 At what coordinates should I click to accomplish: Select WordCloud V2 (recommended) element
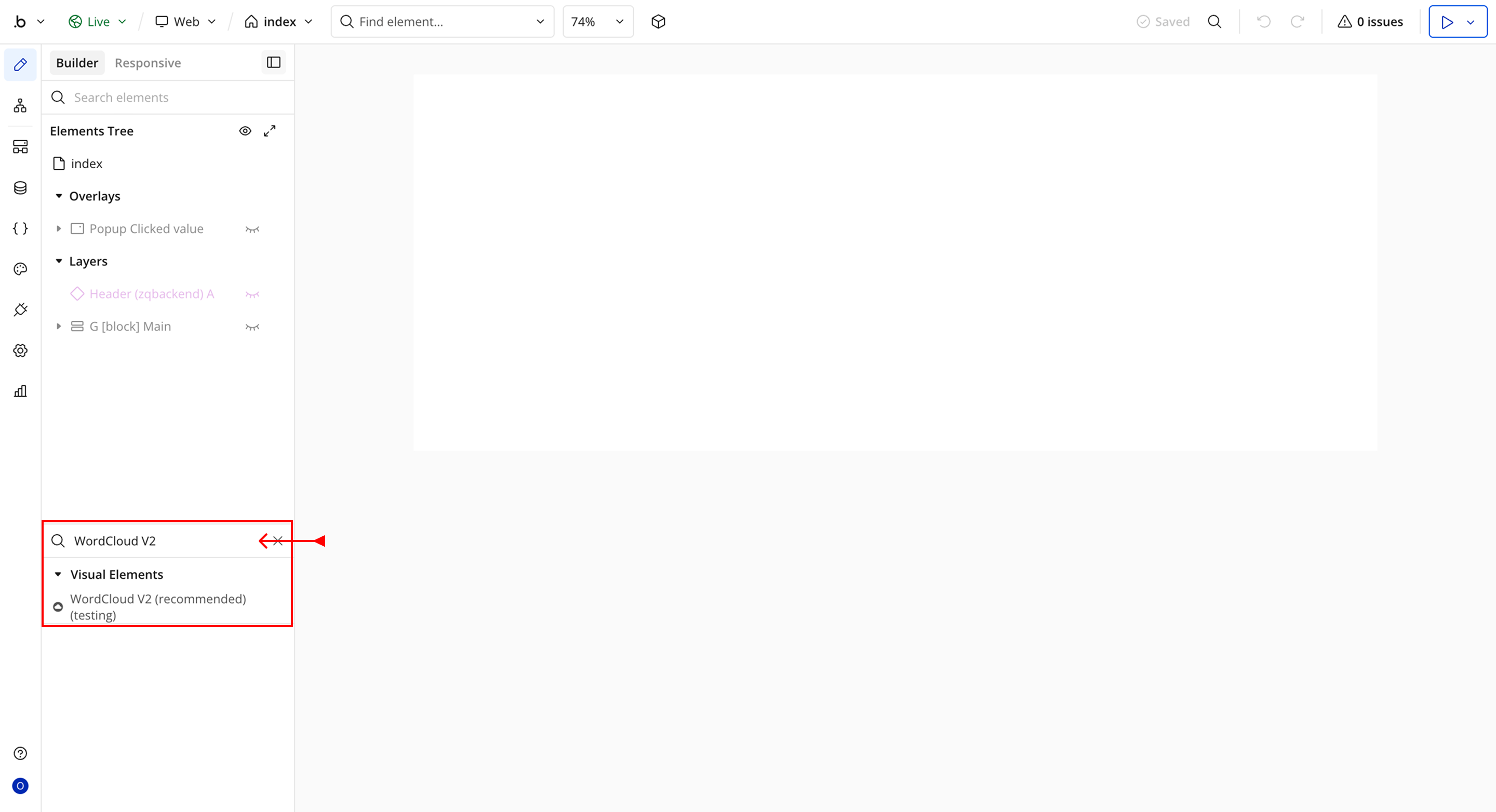(x=158, y=606)
